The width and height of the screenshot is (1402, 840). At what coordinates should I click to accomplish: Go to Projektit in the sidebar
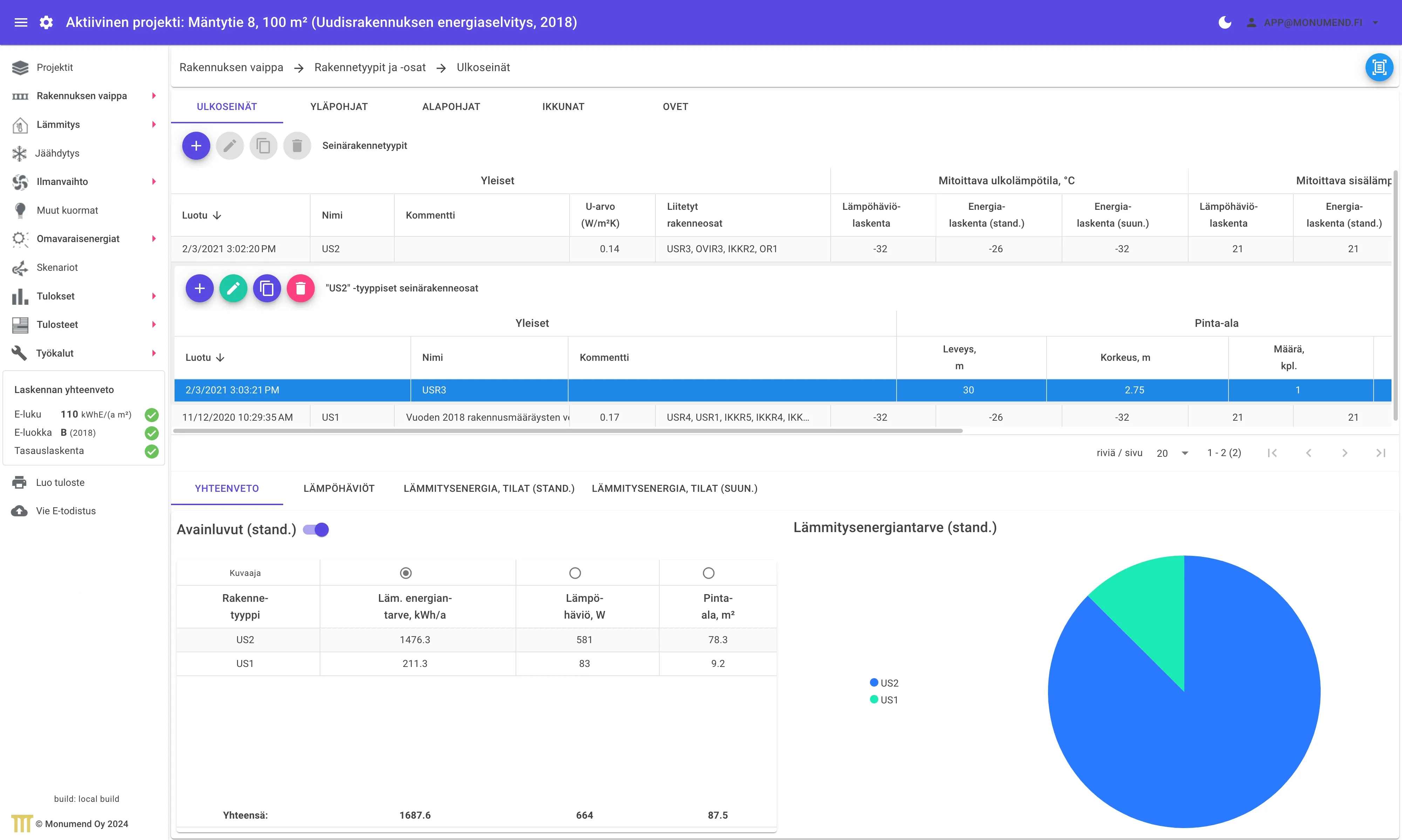[x=54, y=67]
